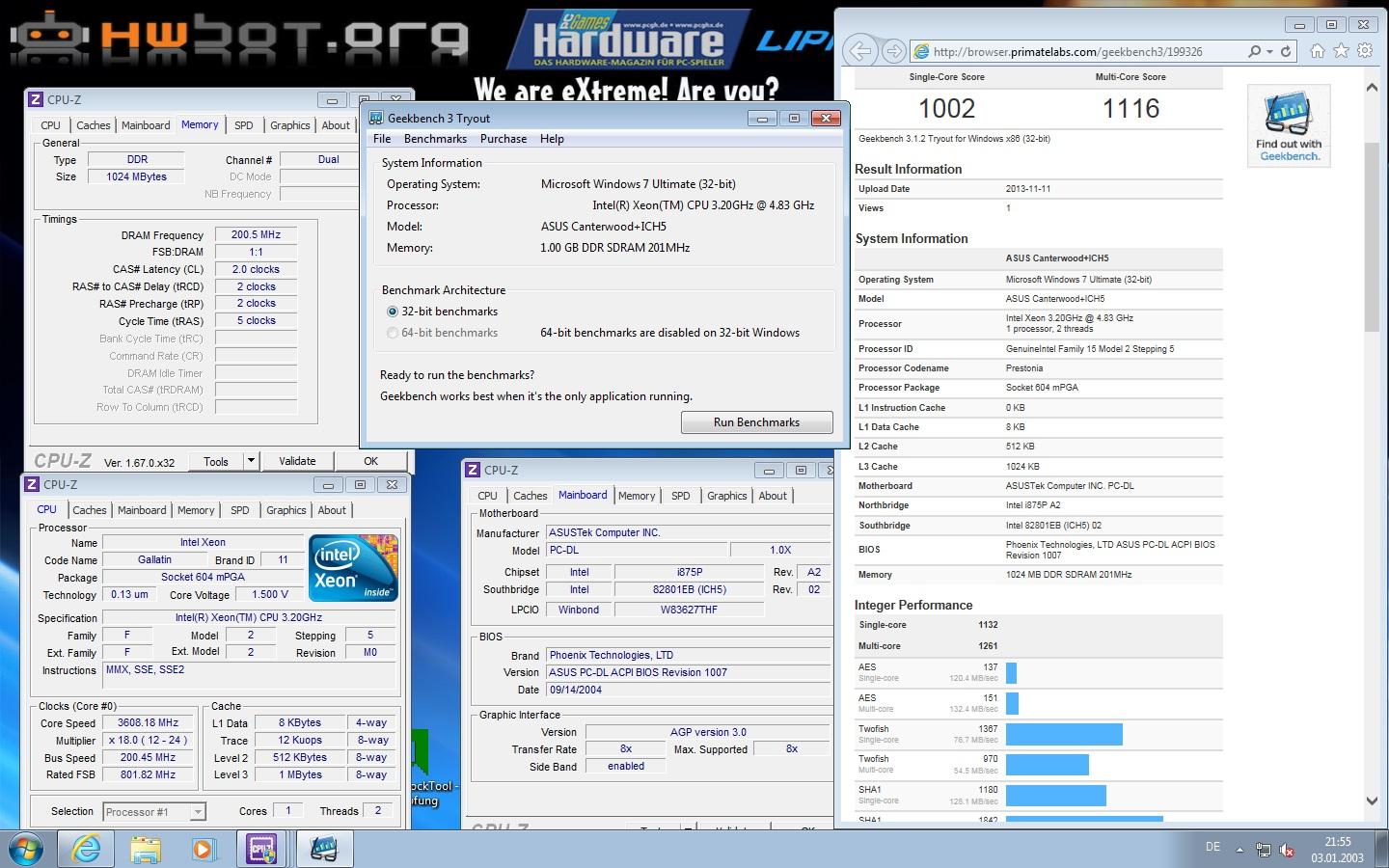1389x868 pixels.
Task: Open Graphics tab in the Mainboard CPU-Z window
Action: [x=726, y=496]
